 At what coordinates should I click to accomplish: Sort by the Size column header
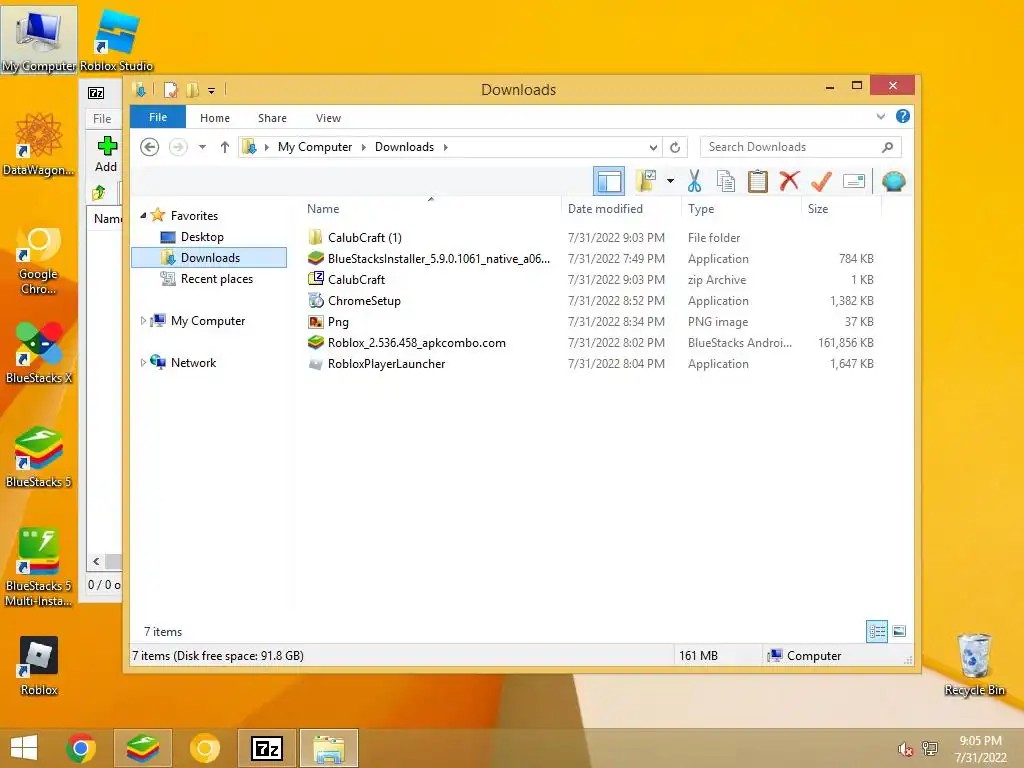(841, 209)
